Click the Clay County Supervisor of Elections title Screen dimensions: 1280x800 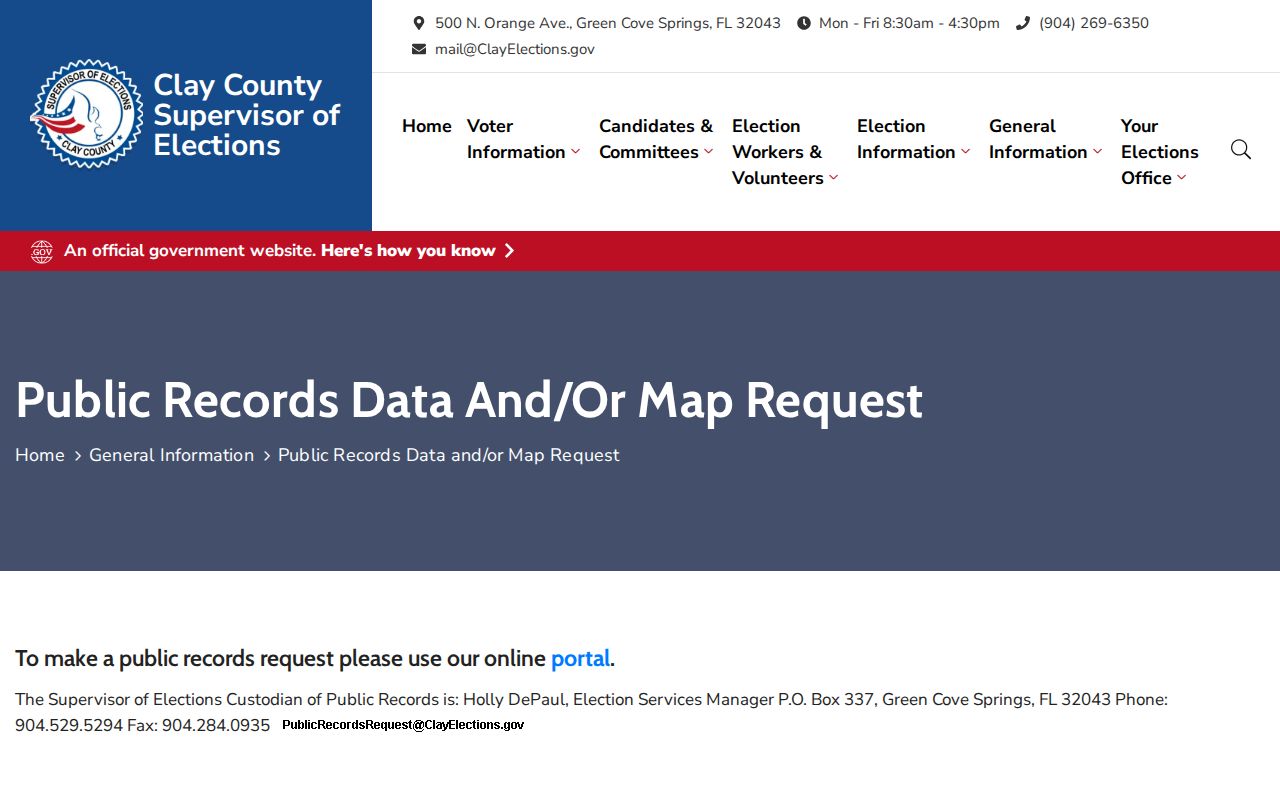tap(247, 115)
